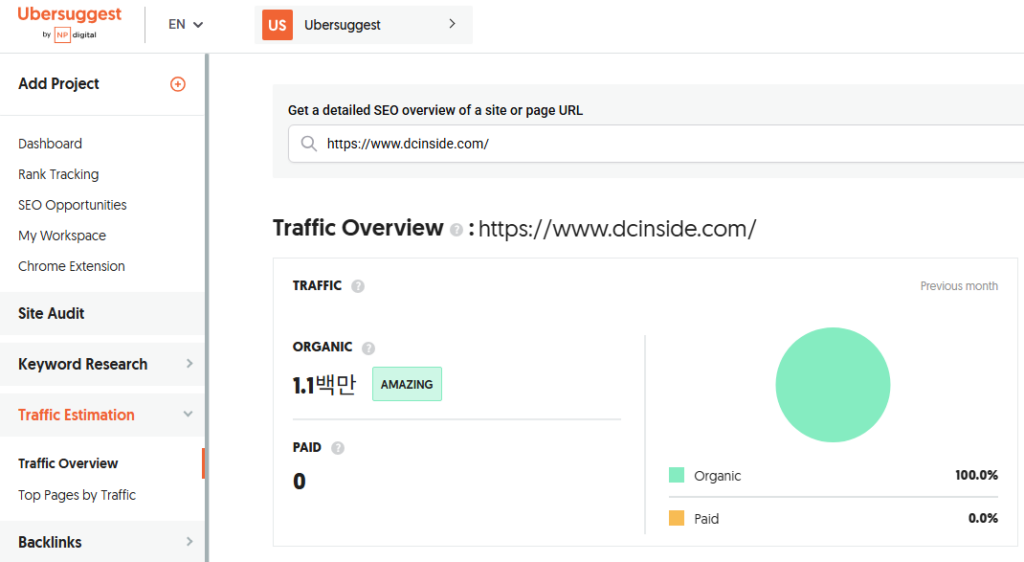Open the EN language dropdown
Screen dimensions: 1024x562
pos(185,24)
